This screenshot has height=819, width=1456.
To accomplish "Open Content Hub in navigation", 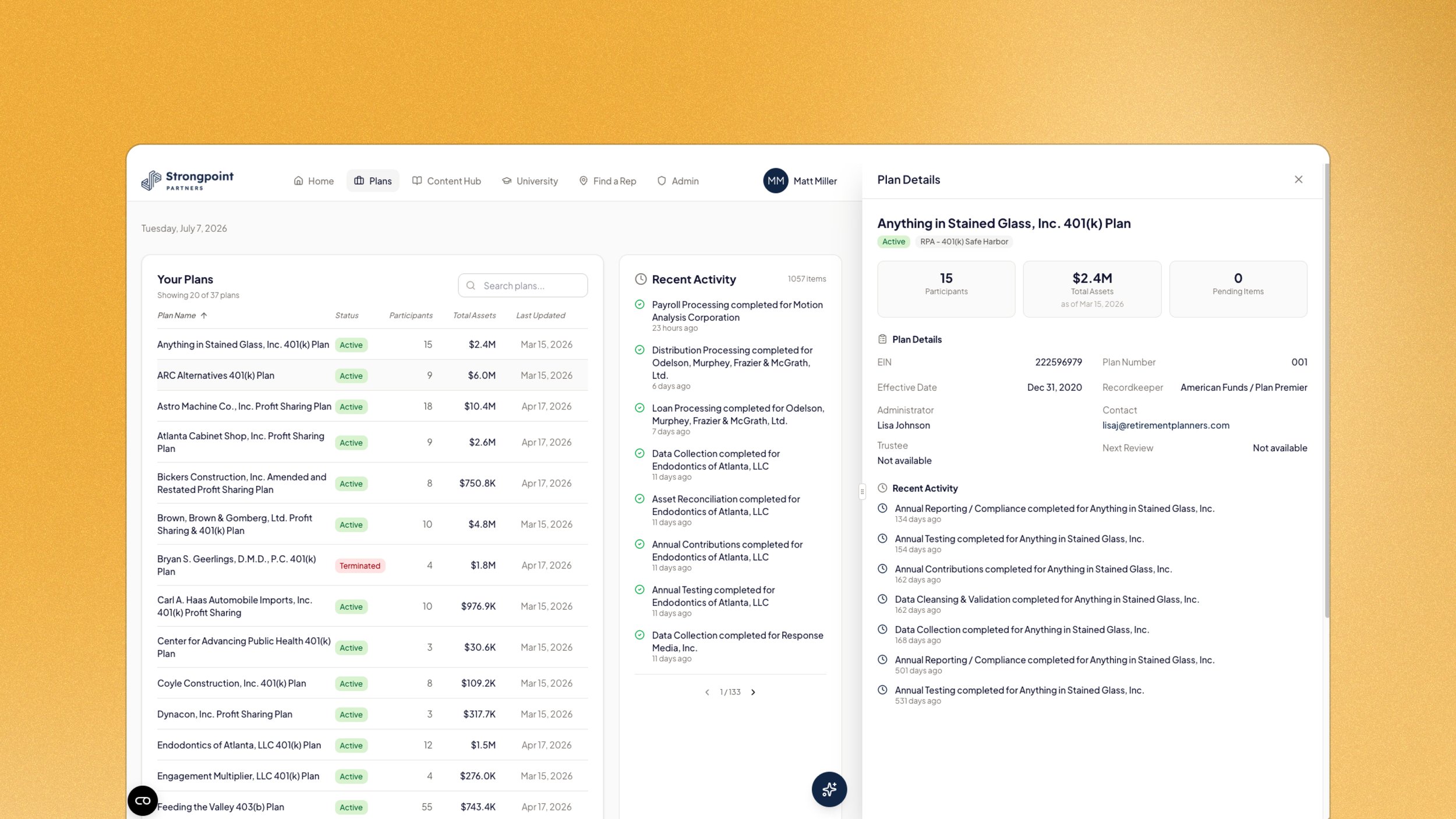I will click(447, 181).
